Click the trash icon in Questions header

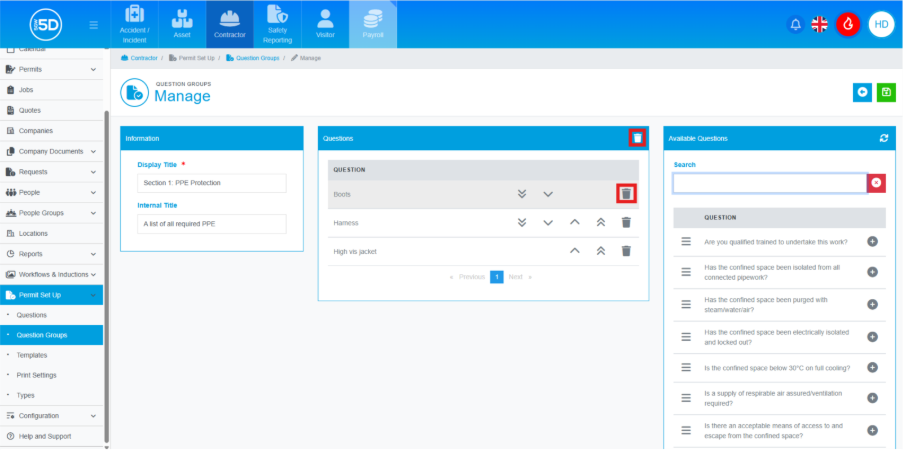click(637, 138)
